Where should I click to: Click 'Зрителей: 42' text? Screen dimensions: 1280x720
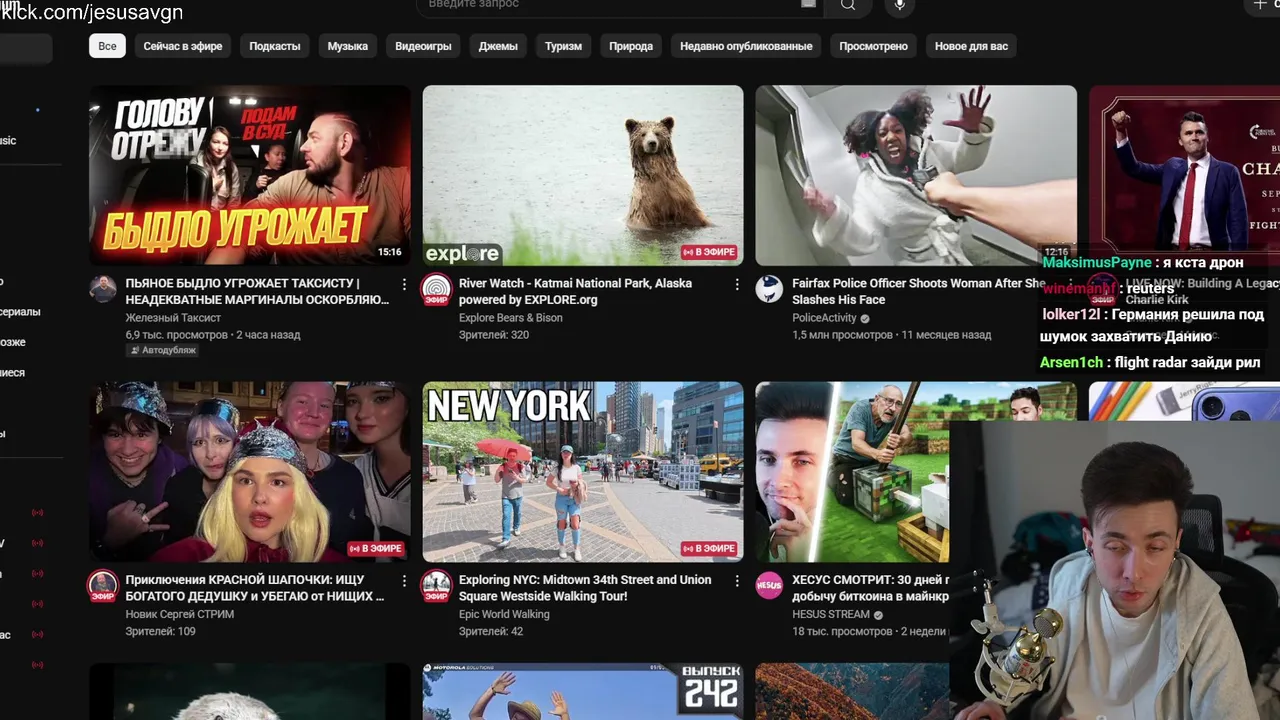coord(491,631)
